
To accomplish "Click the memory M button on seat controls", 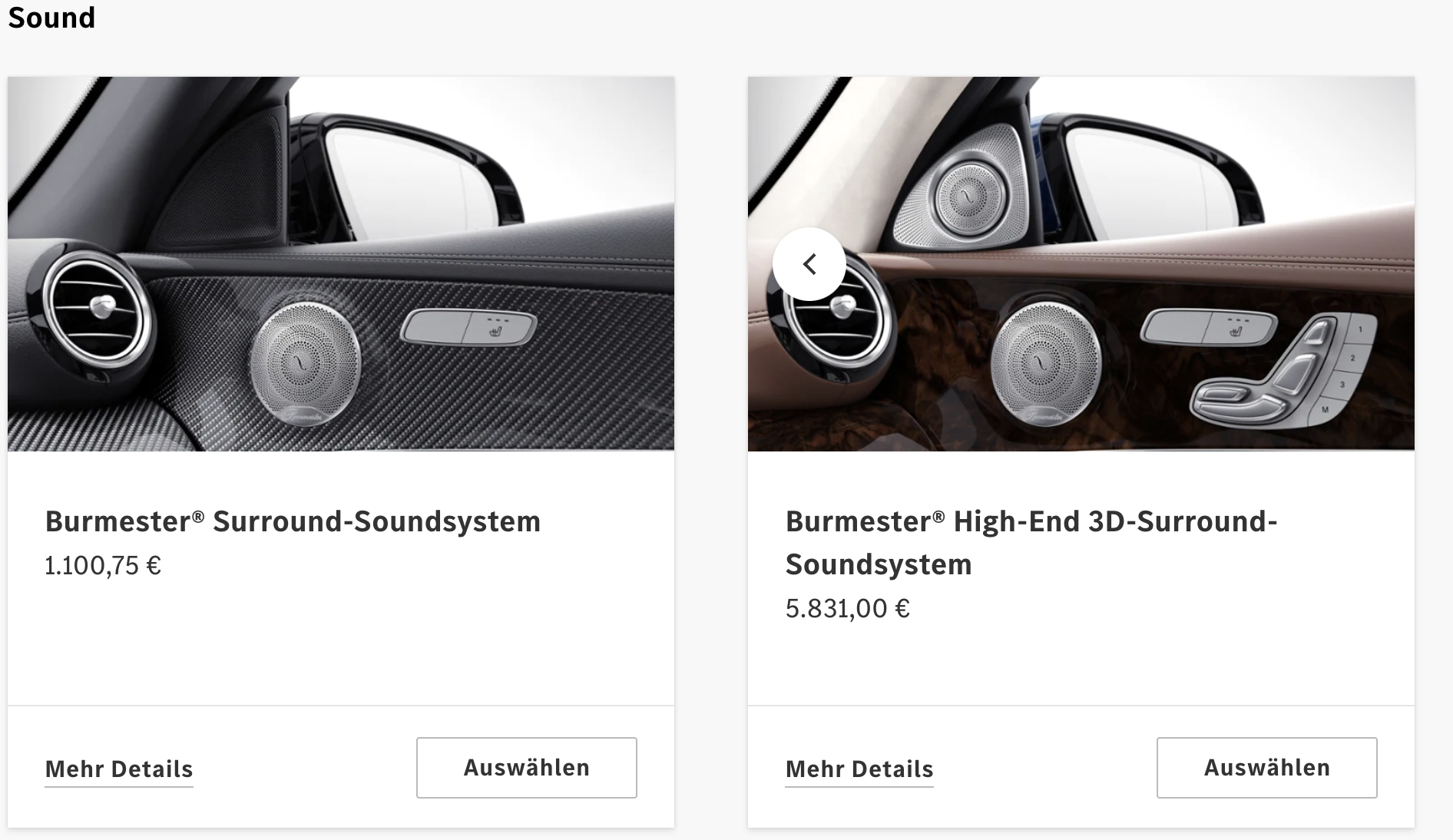I will [x=1325, y=411].
